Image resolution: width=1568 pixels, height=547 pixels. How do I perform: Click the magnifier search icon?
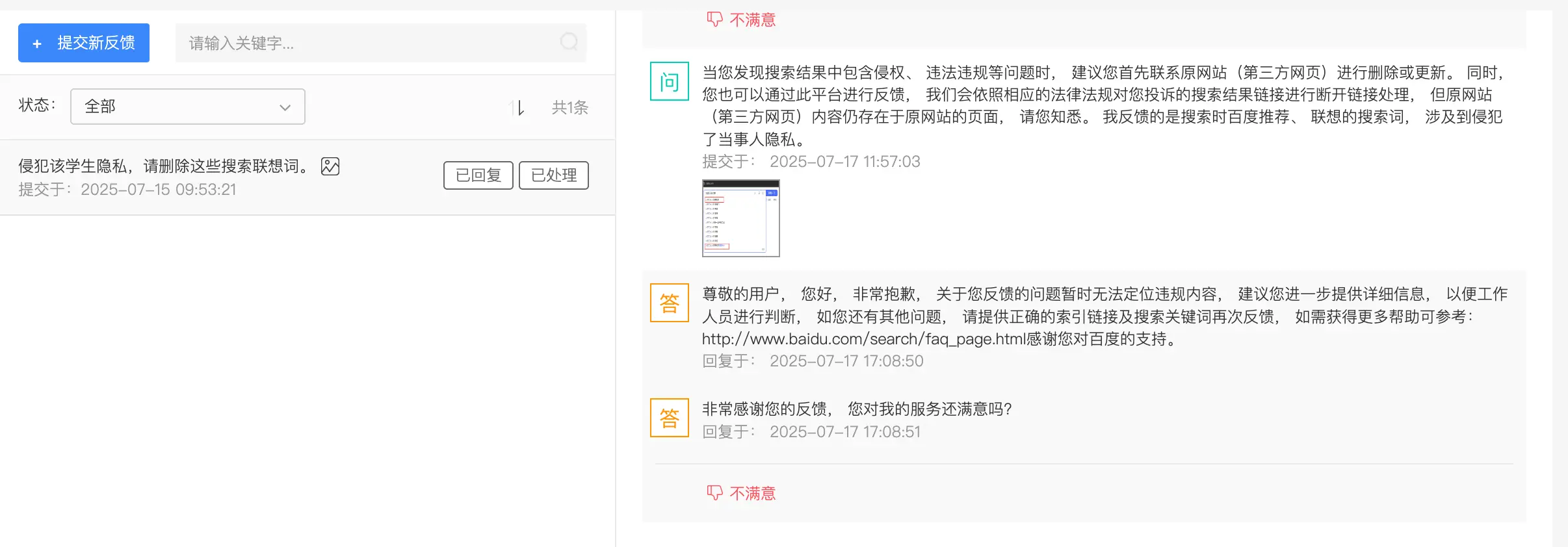[x=569, y=42]
